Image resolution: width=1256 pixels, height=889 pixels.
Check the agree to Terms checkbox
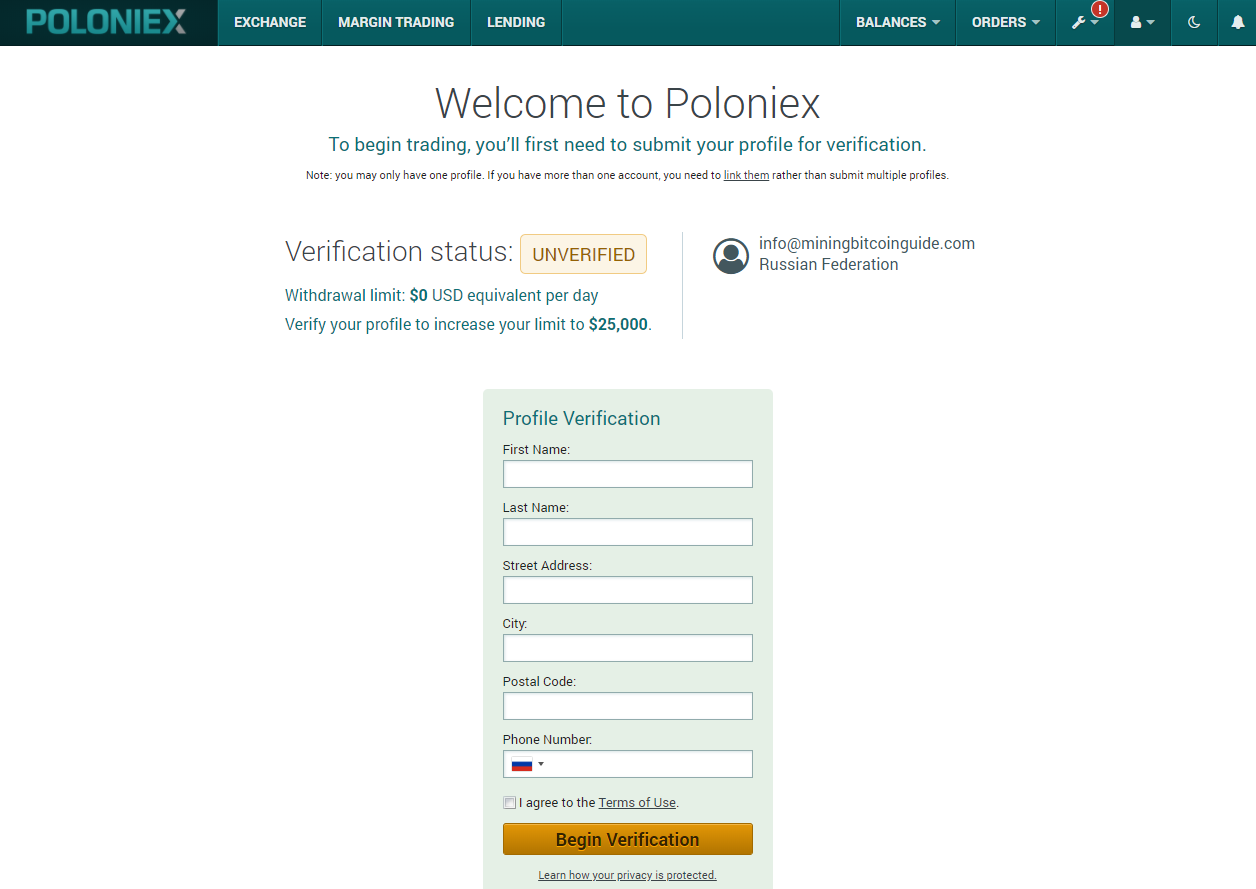510,802
